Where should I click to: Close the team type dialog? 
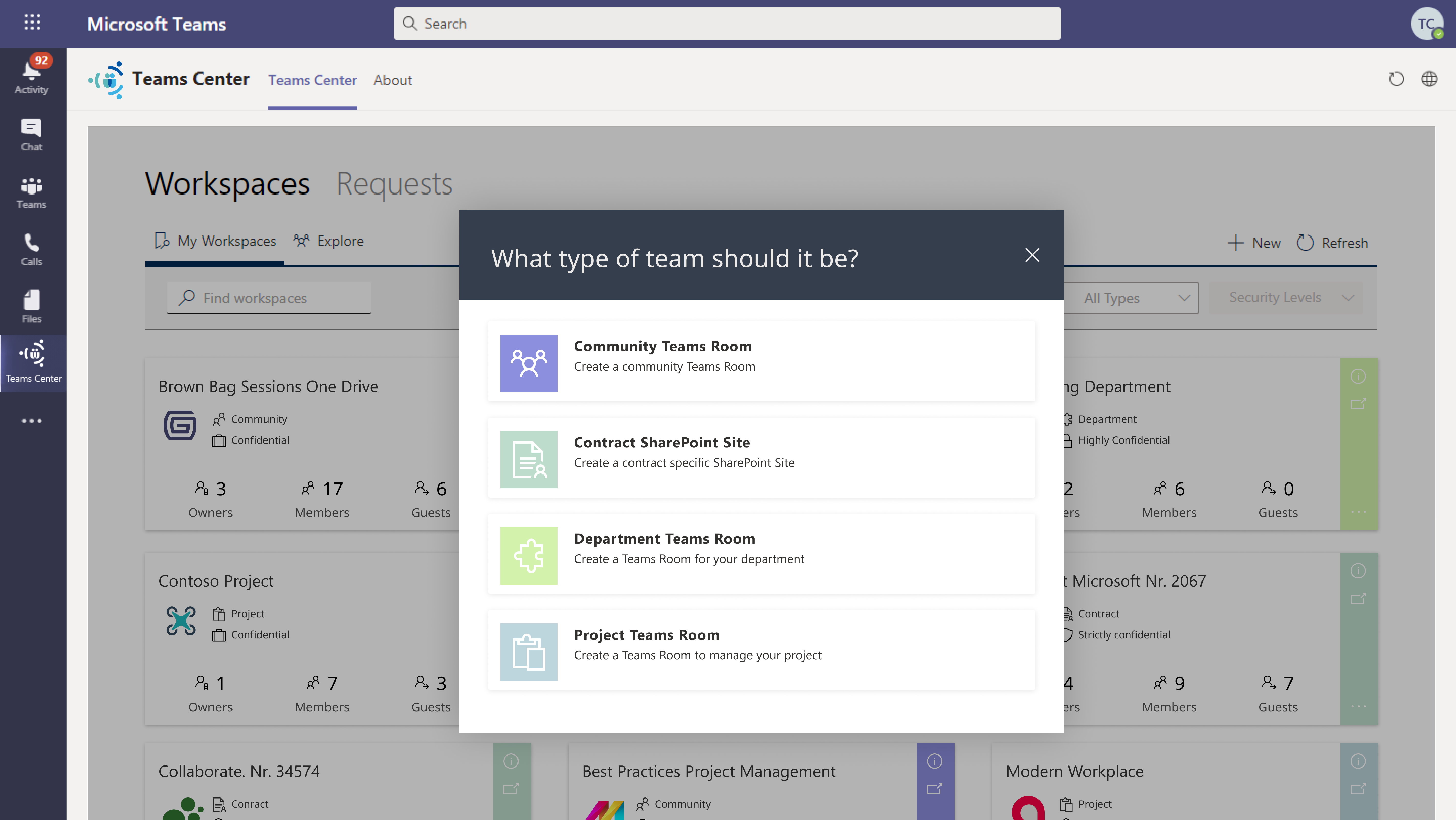(1032, 255)
